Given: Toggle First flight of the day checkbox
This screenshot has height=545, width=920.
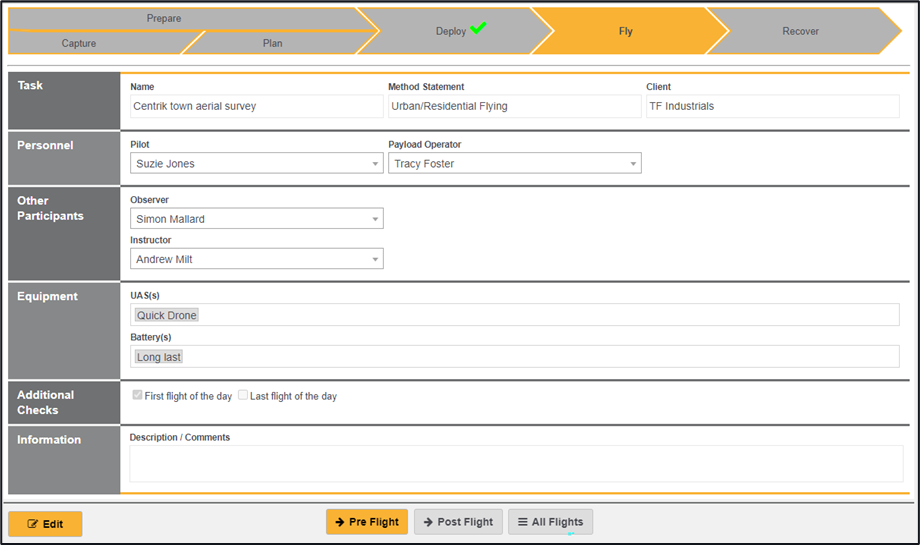Looking at the screenshot, I should pos(138,396).
